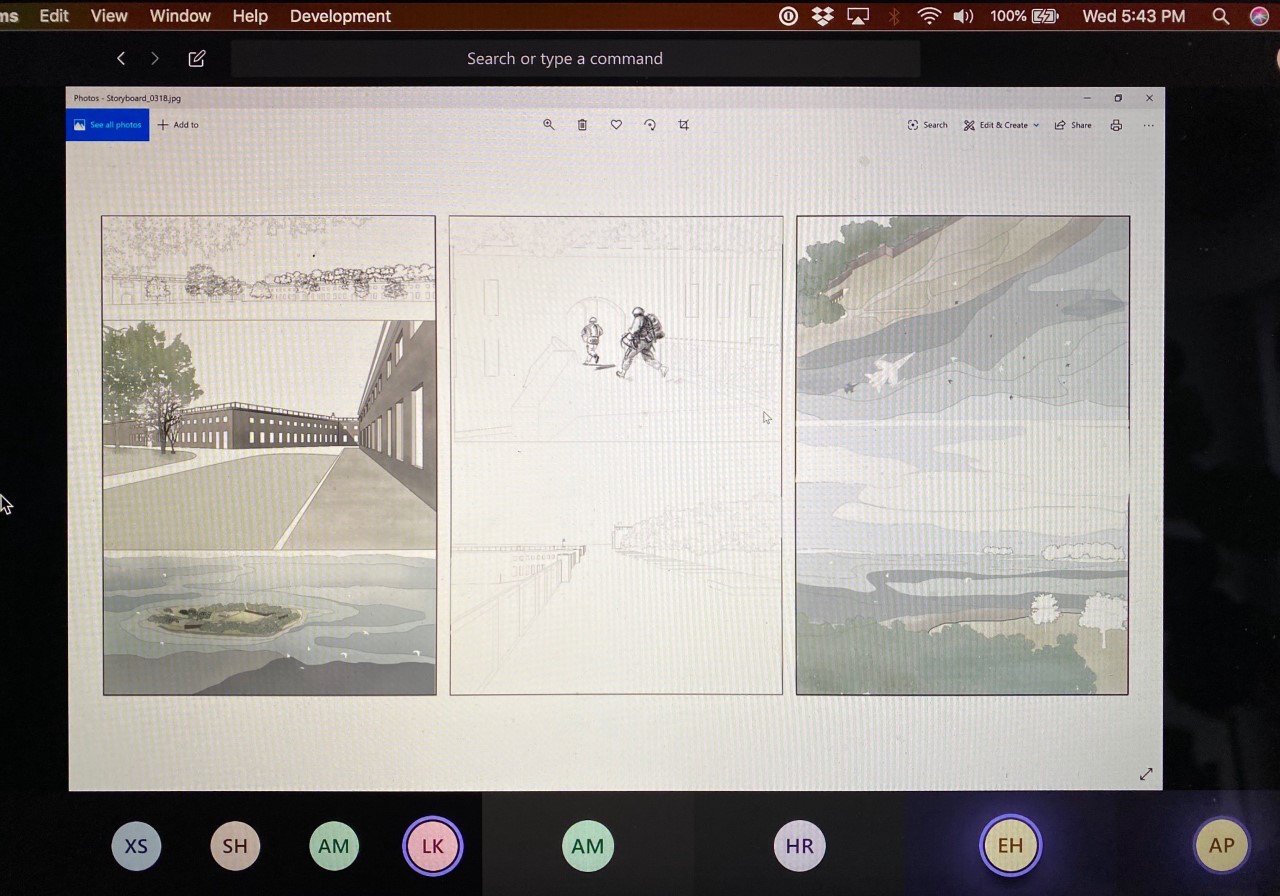The width and height of the screenshot is (1280, 896).
Task: Open the AirPlay display icon in menu bar
Action: [858, 16]
